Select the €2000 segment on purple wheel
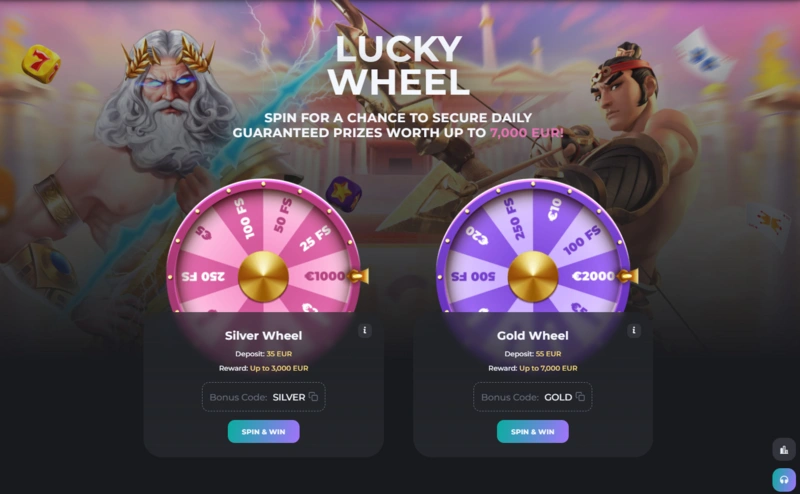Viewport: 800px width, 494px height. [593, 276]
